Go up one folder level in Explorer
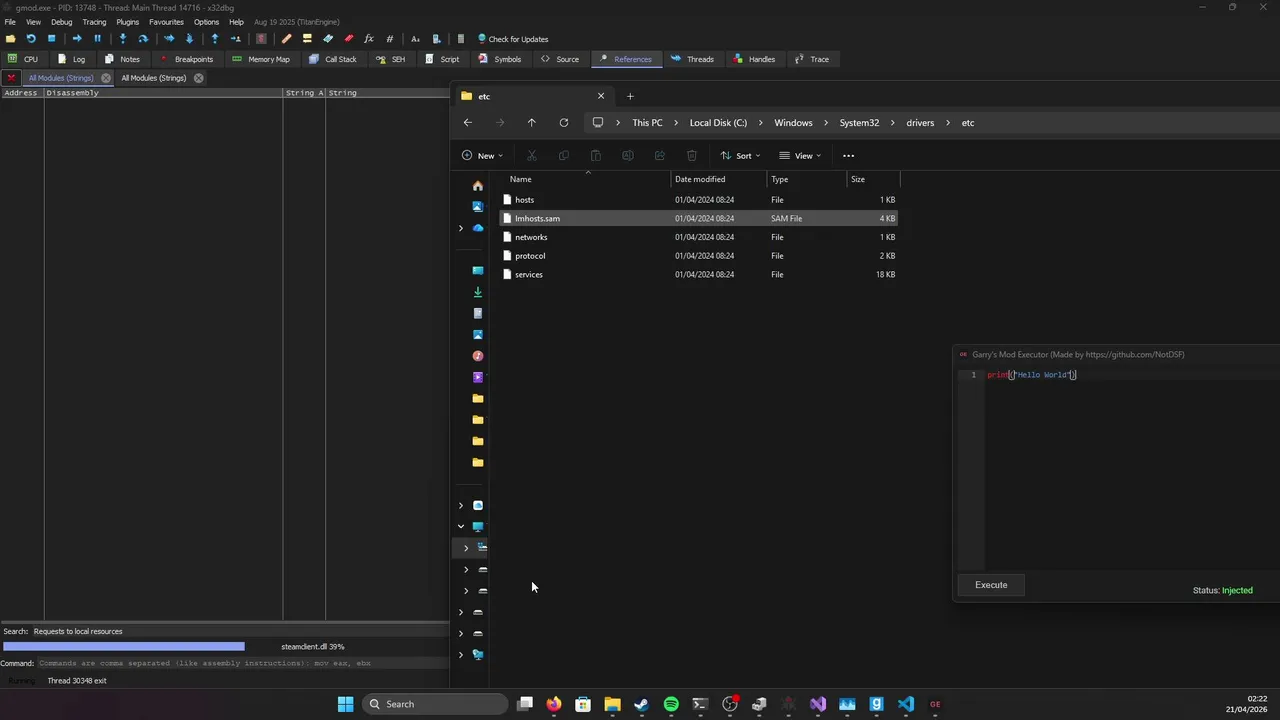This screenshot has width=1280, height=720. [531, 123]
